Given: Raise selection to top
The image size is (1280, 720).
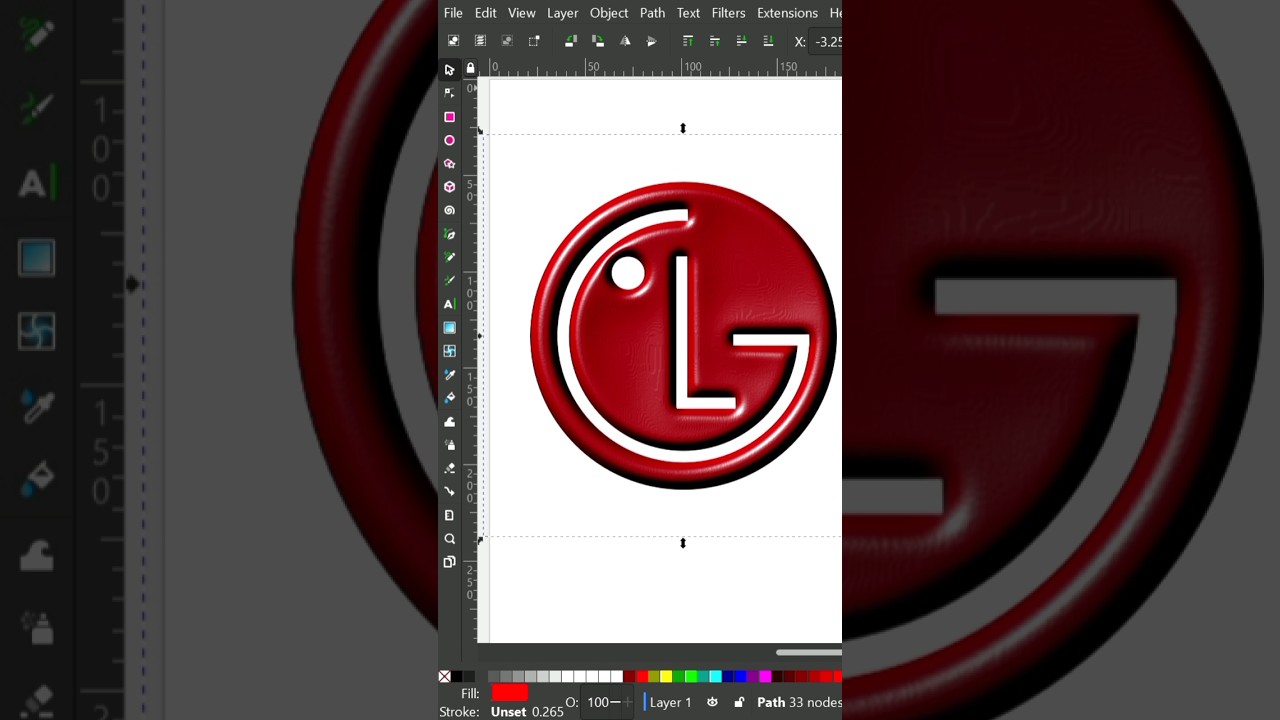Looking at the screenshot, I should [688, 41].
